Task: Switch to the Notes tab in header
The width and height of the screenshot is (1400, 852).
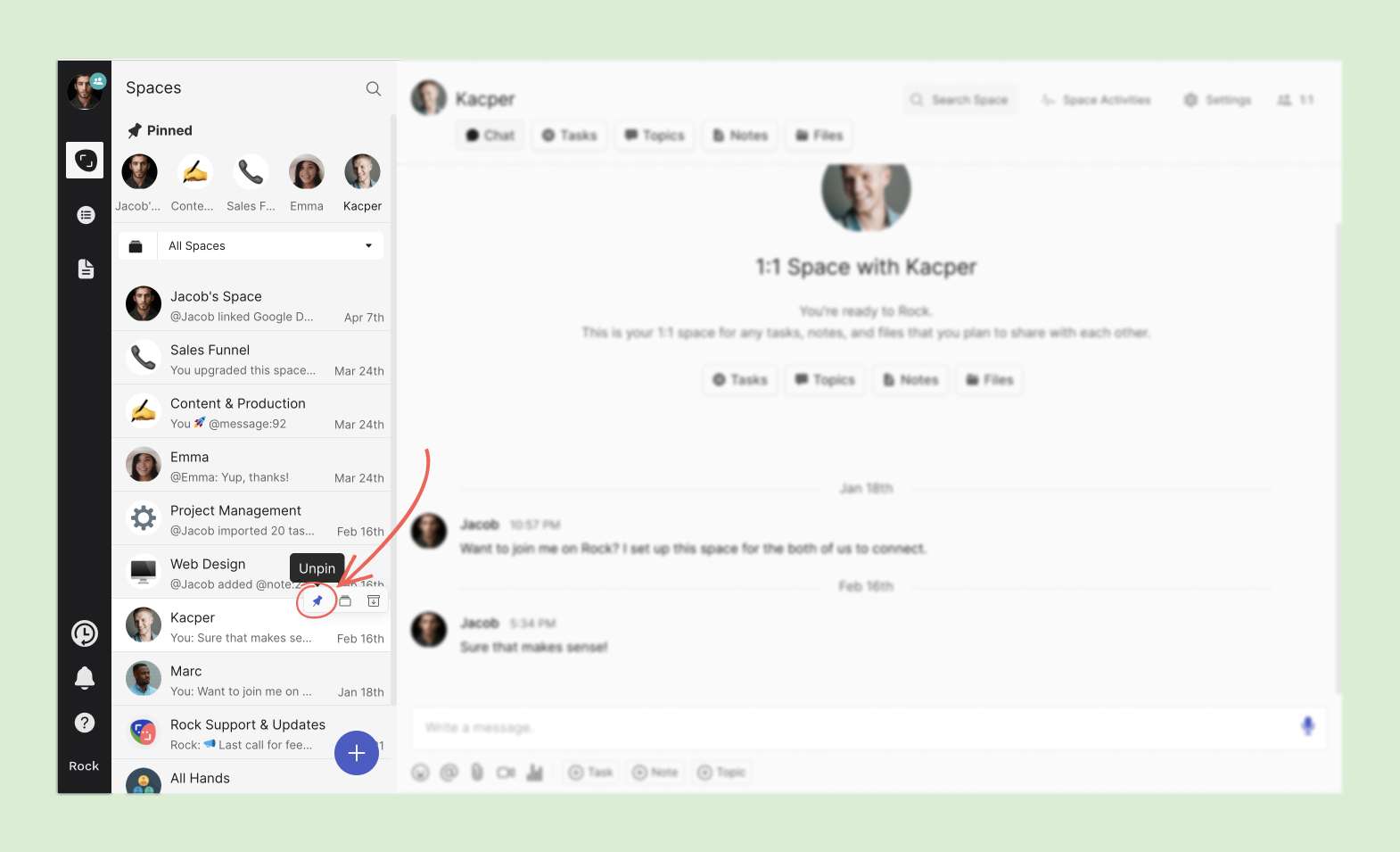Action: click(x=740, y=136)
